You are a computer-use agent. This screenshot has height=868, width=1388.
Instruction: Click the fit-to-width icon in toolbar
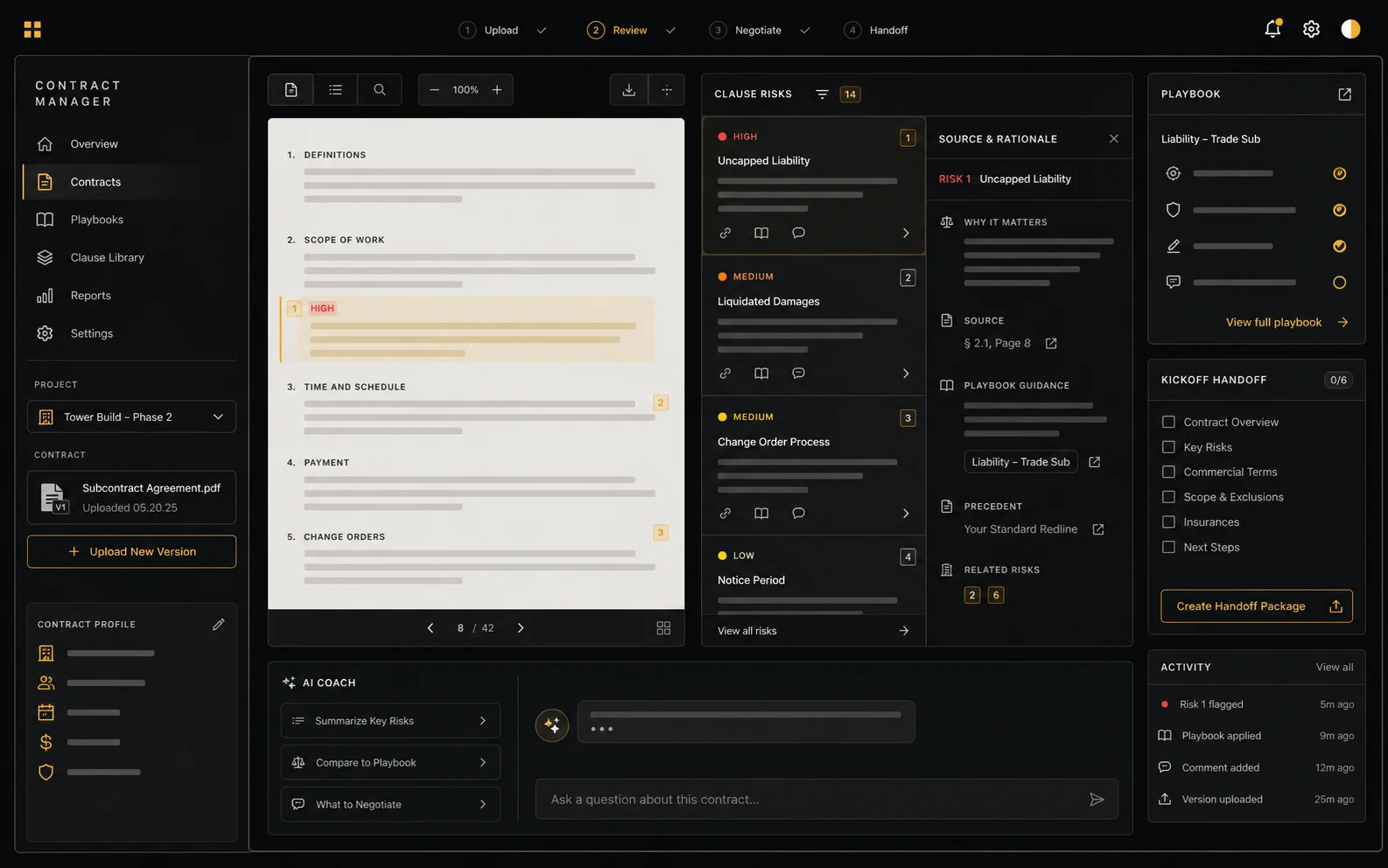point(667,89)
